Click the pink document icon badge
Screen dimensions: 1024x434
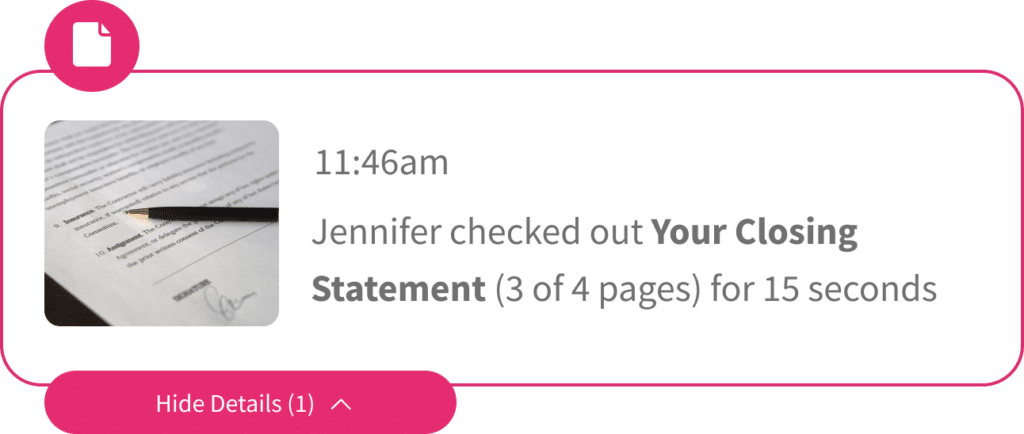click(92, 44)
